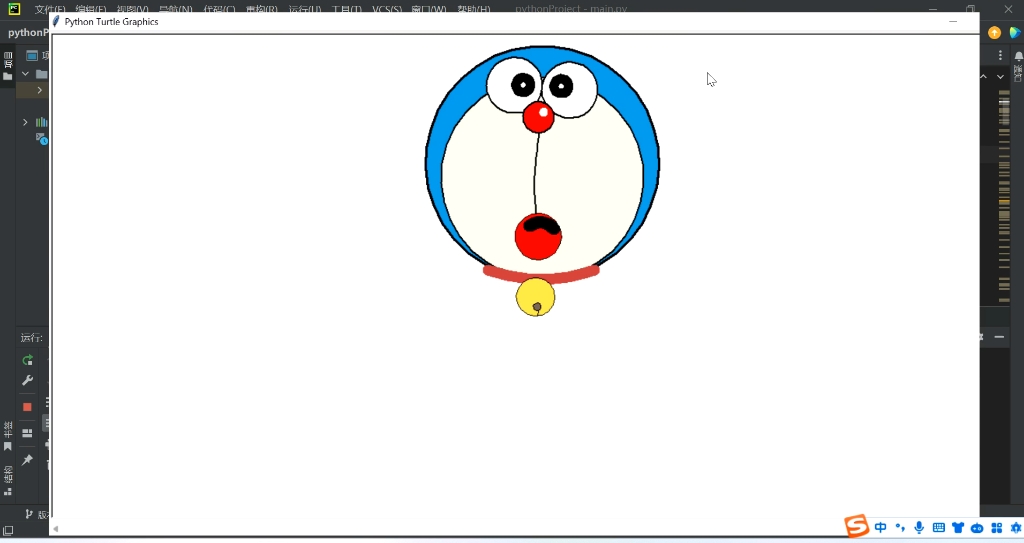Viewport: 1024px width, 543px height.
Task: Click the Run panel options icon beside the minus
Action: click(x=982, y=337)
